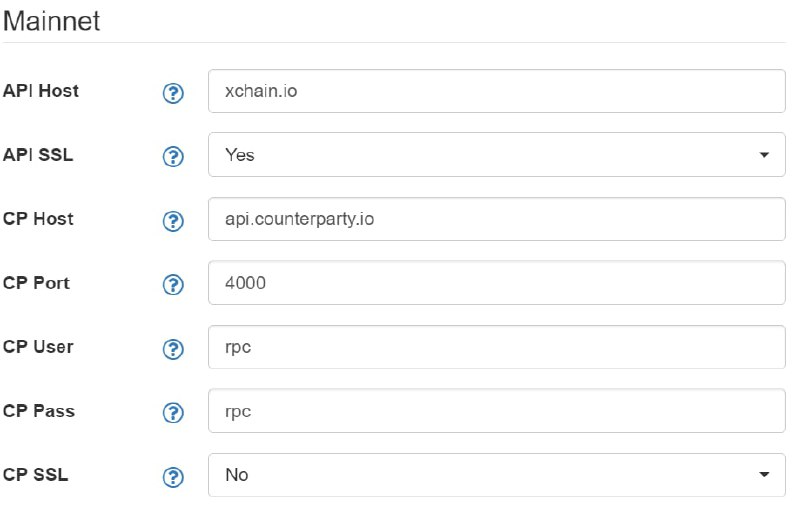Viewport: 800px width, 507px height.
Task: Click the help icon beside API Host
Action: pos(173,93)
